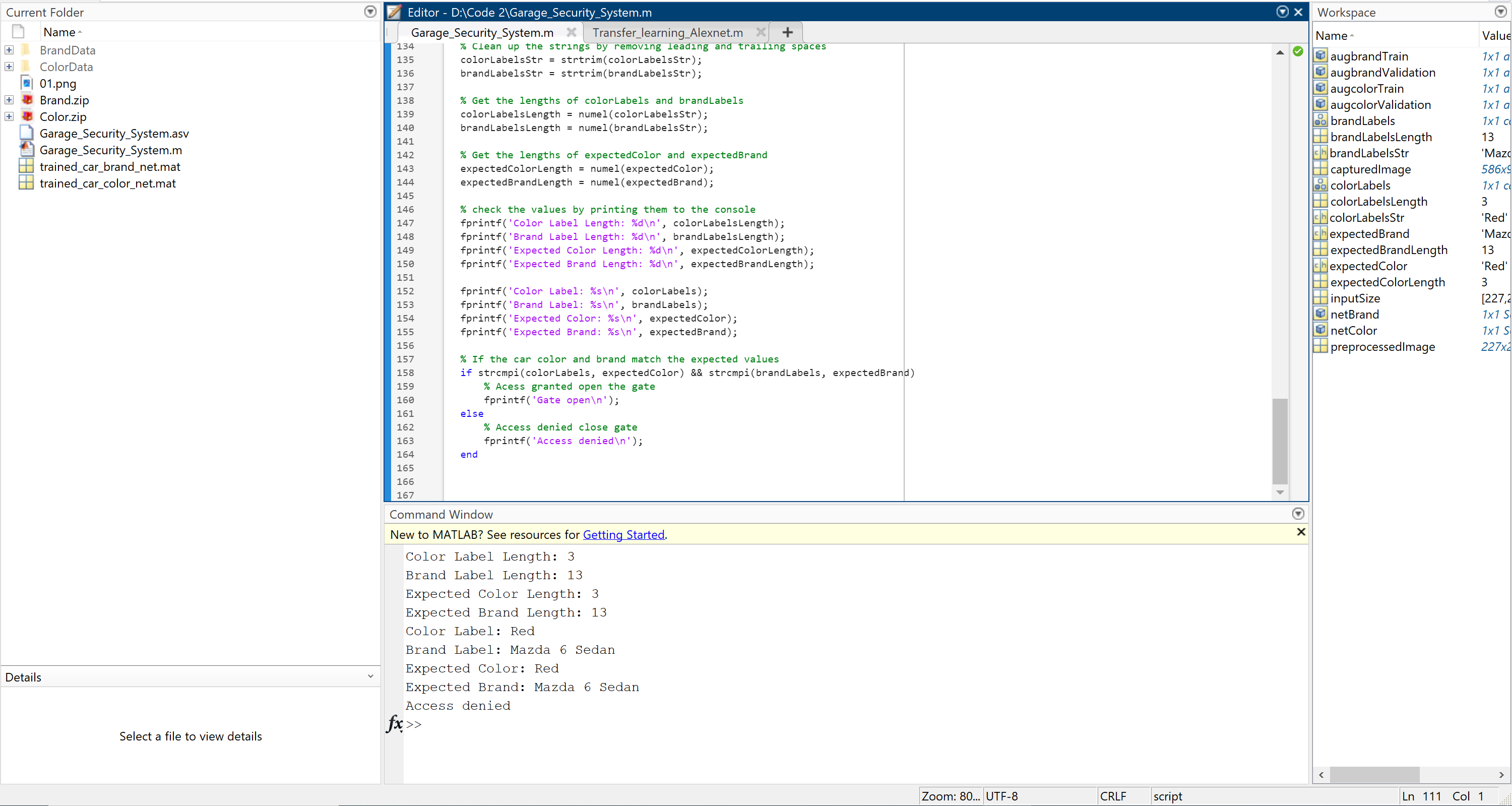Viewport: 1512px width, 806px height.
Task: Open the Editor actions circular arrow button
Action: pyautogui.click(x=1282, y=12)
